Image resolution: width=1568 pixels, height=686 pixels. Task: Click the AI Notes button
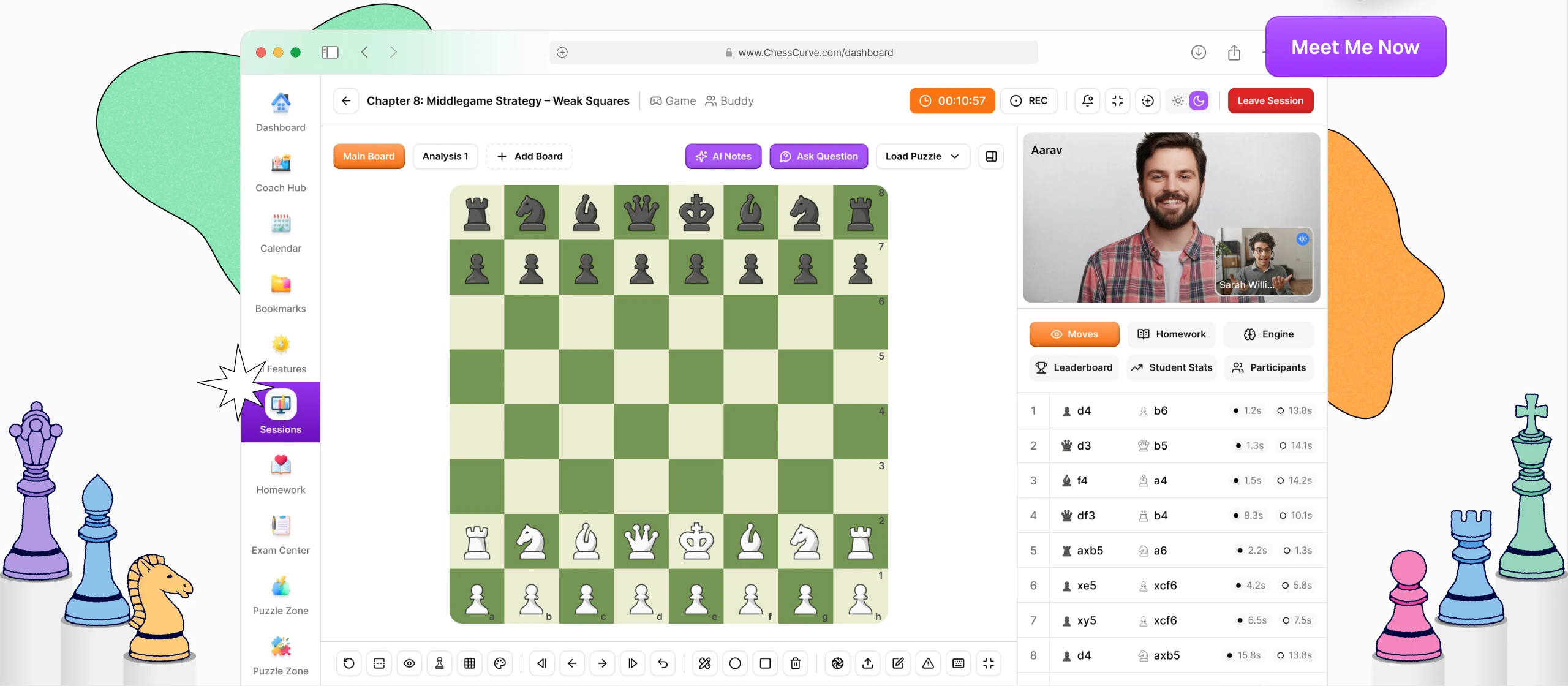coord(723,156)
